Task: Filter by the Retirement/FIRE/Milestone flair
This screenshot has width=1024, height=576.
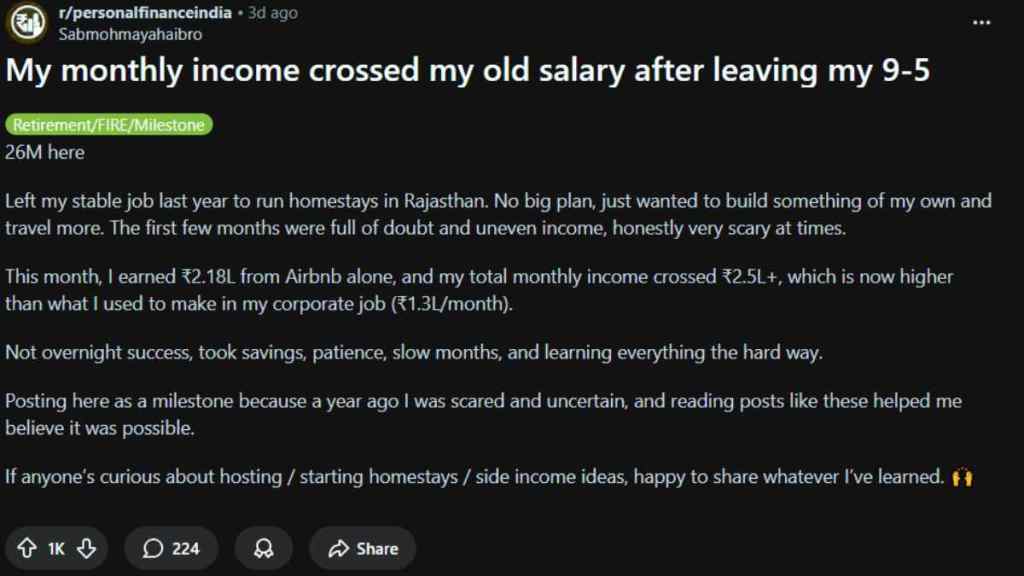Action: [109, 126]
